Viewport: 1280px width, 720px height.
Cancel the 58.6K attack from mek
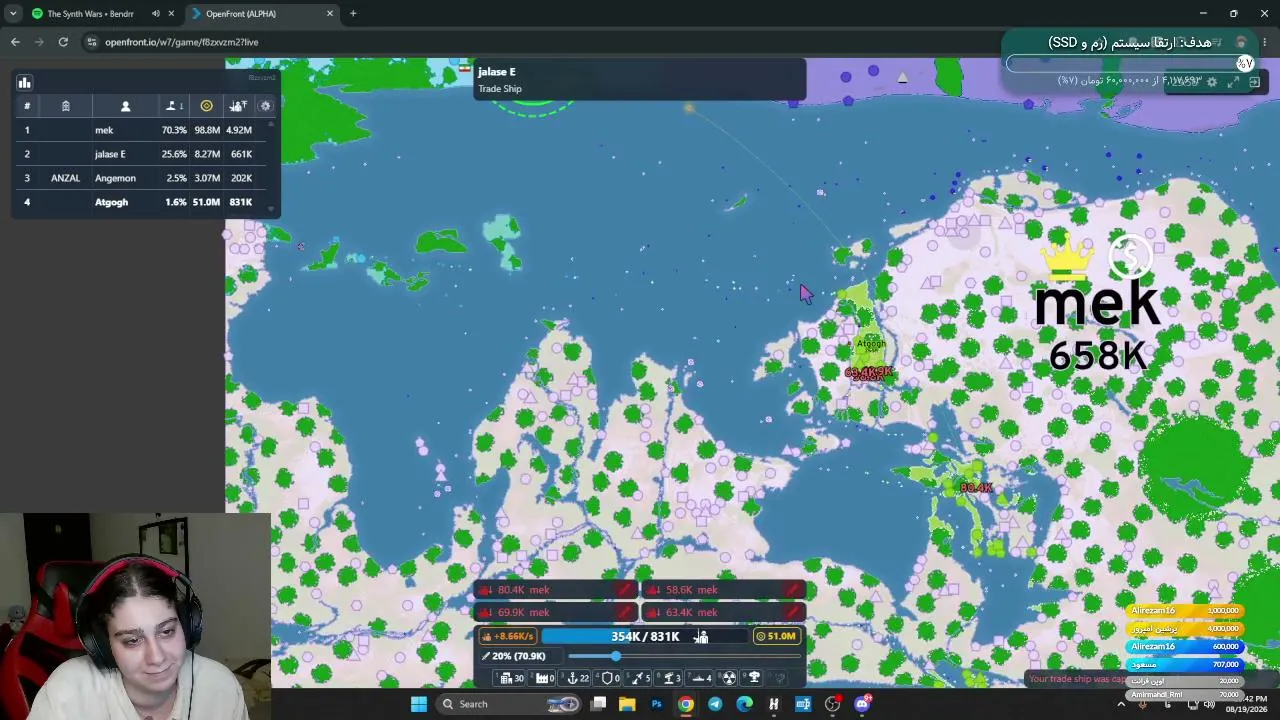tap(793, 590)
